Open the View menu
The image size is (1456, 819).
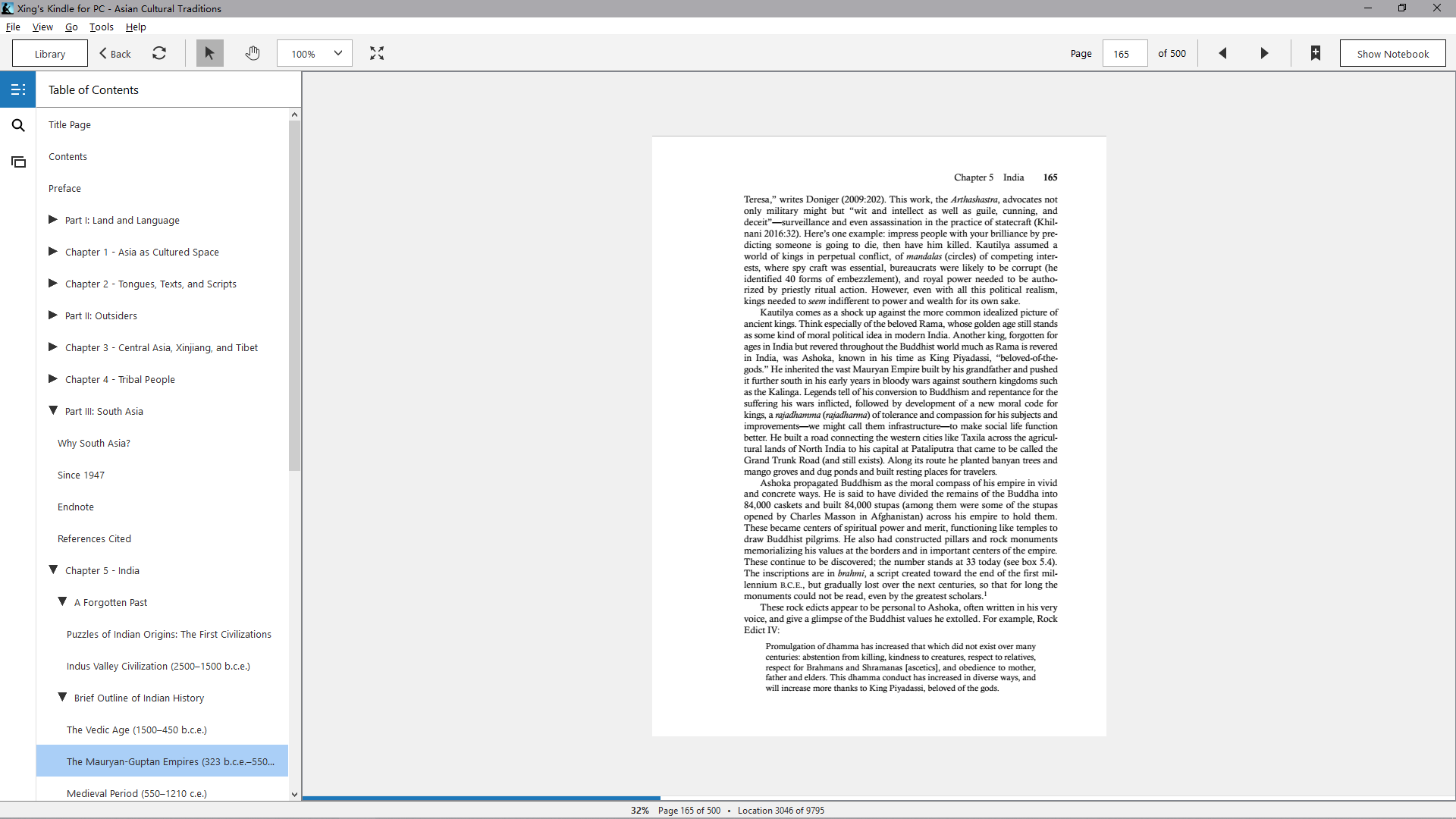pyautogui.click(x=42, y=27)
